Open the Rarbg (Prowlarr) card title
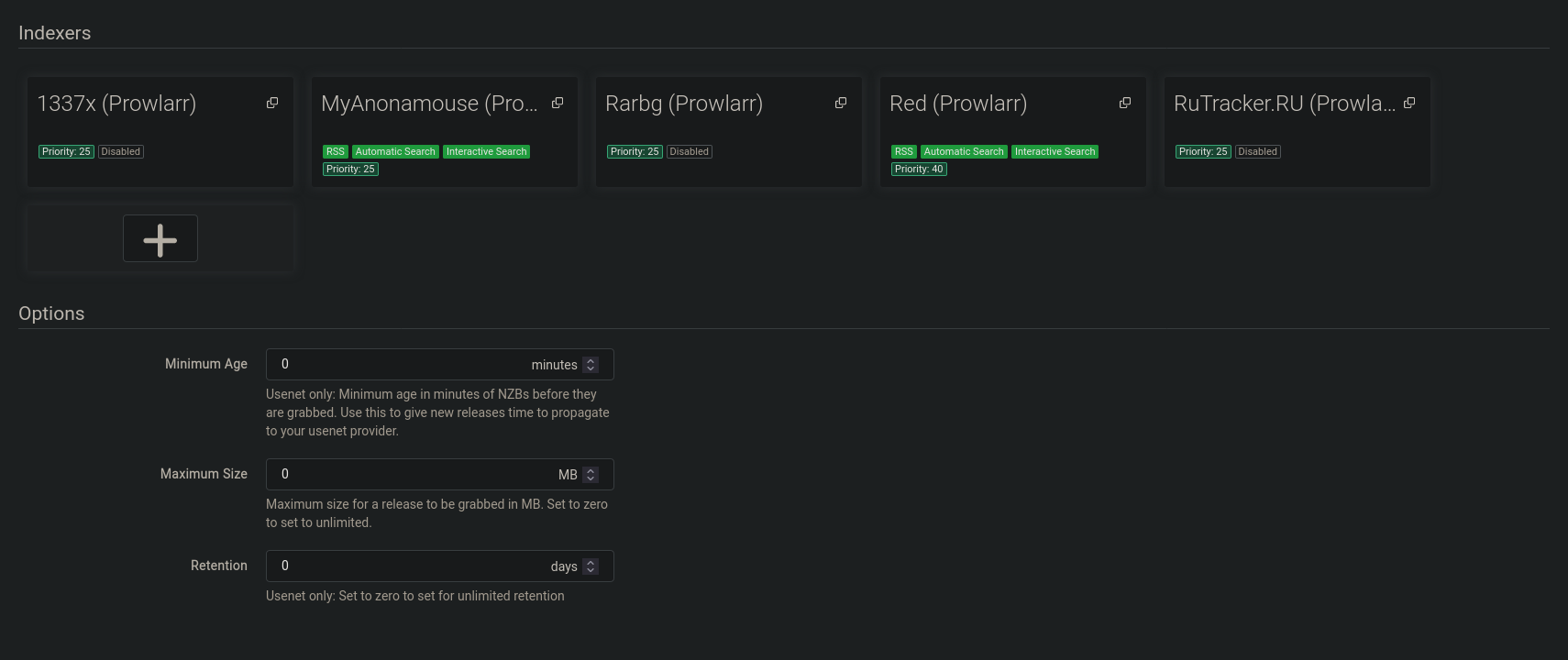The height and width of the screenshot is (660, 1568). pos(684,104)
